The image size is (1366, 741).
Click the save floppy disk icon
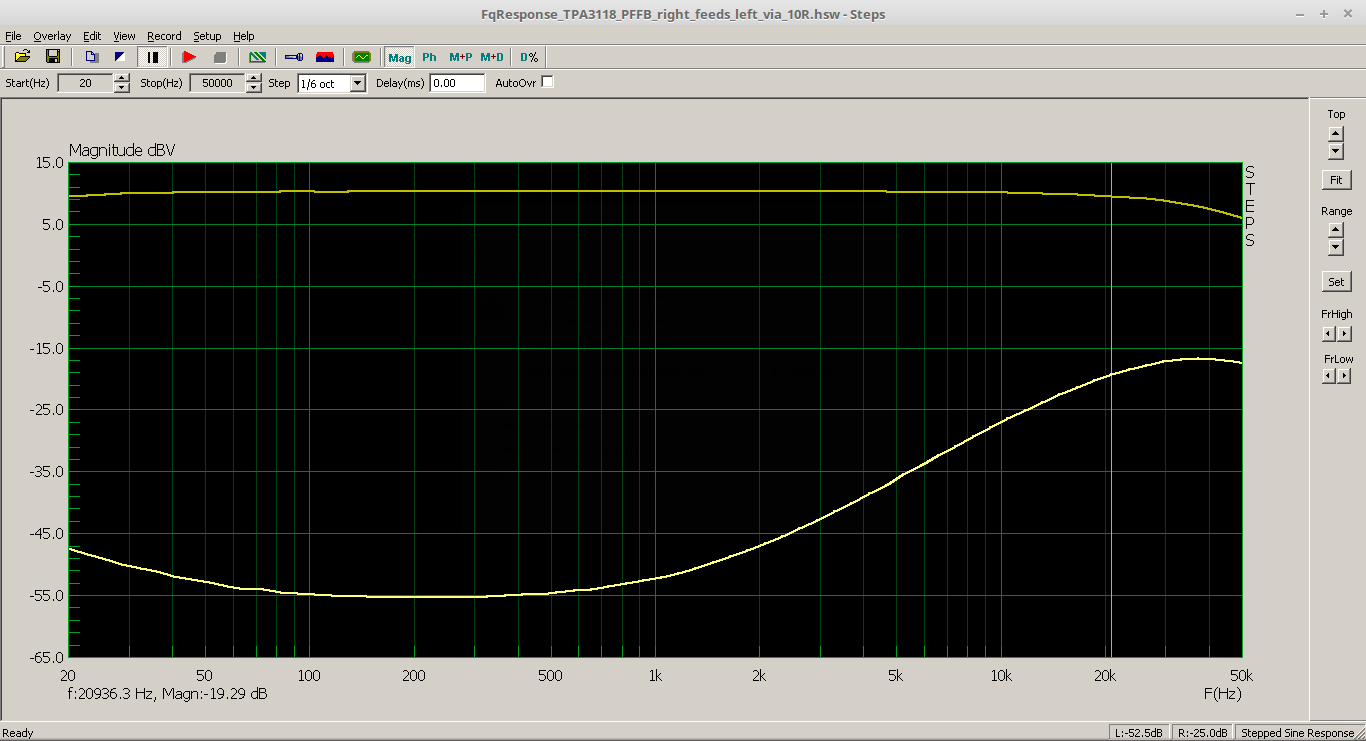(53, 57)
